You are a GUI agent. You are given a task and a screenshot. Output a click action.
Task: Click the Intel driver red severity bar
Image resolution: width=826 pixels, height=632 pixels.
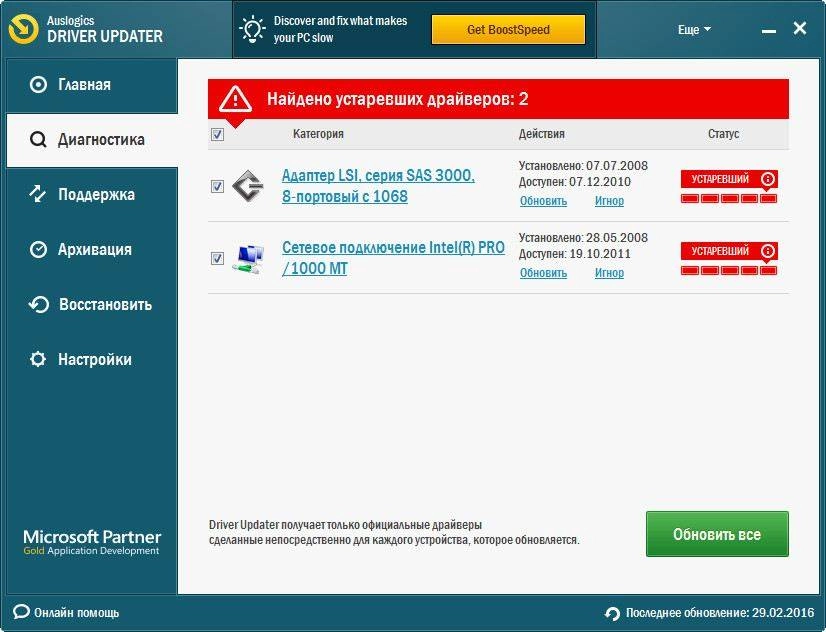pos(729,271)
